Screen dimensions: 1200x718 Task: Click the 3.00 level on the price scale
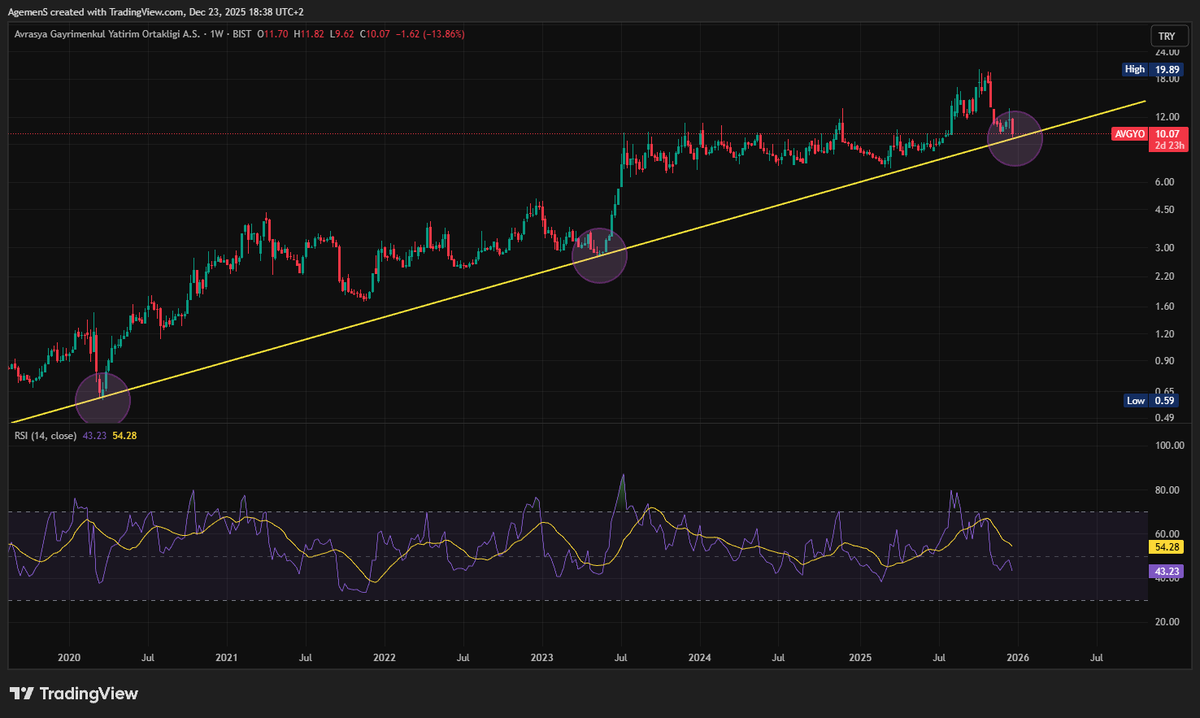pyautogui.click(x=1165, y=248)
